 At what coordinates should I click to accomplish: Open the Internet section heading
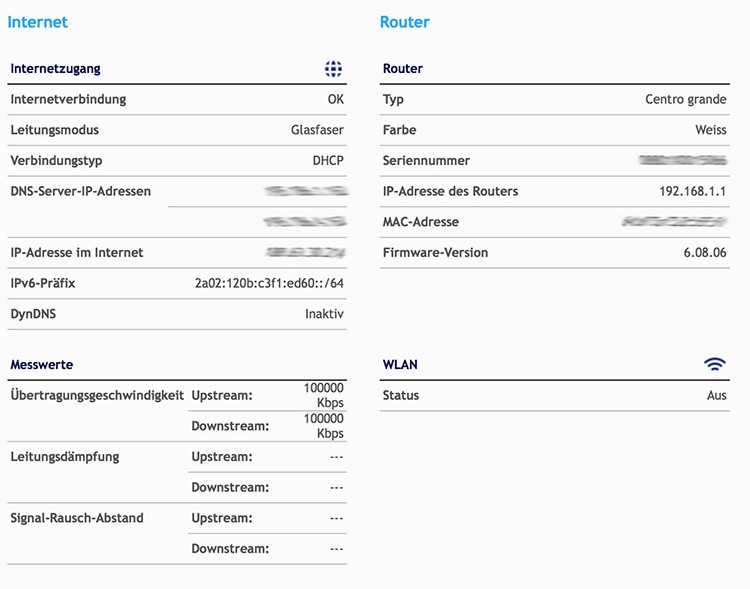(38, 22)
